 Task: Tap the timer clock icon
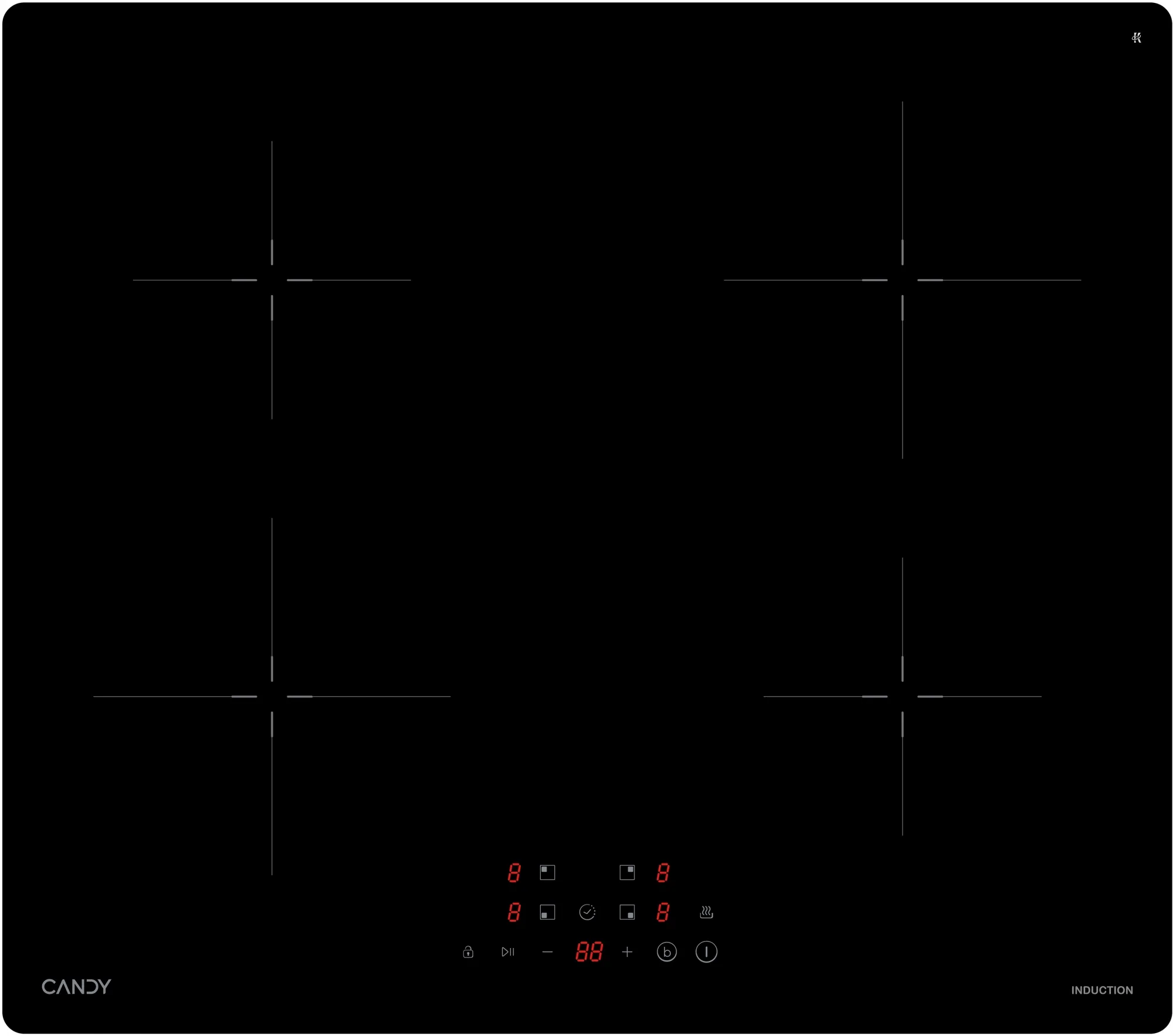tap(587, 912)
